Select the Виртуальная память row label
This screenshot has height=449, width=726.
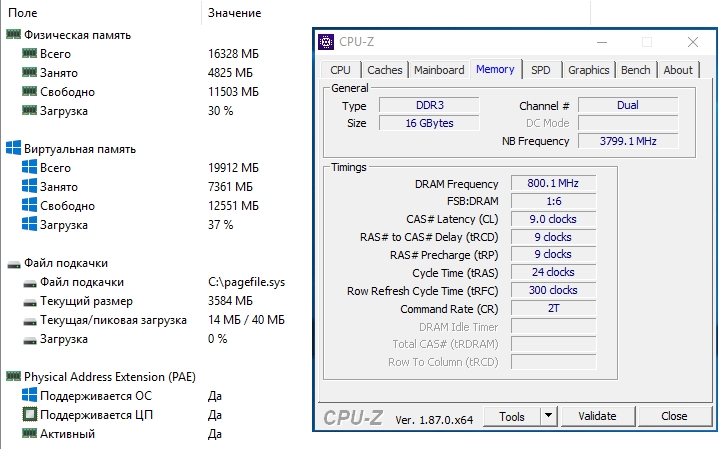[80, 149]
